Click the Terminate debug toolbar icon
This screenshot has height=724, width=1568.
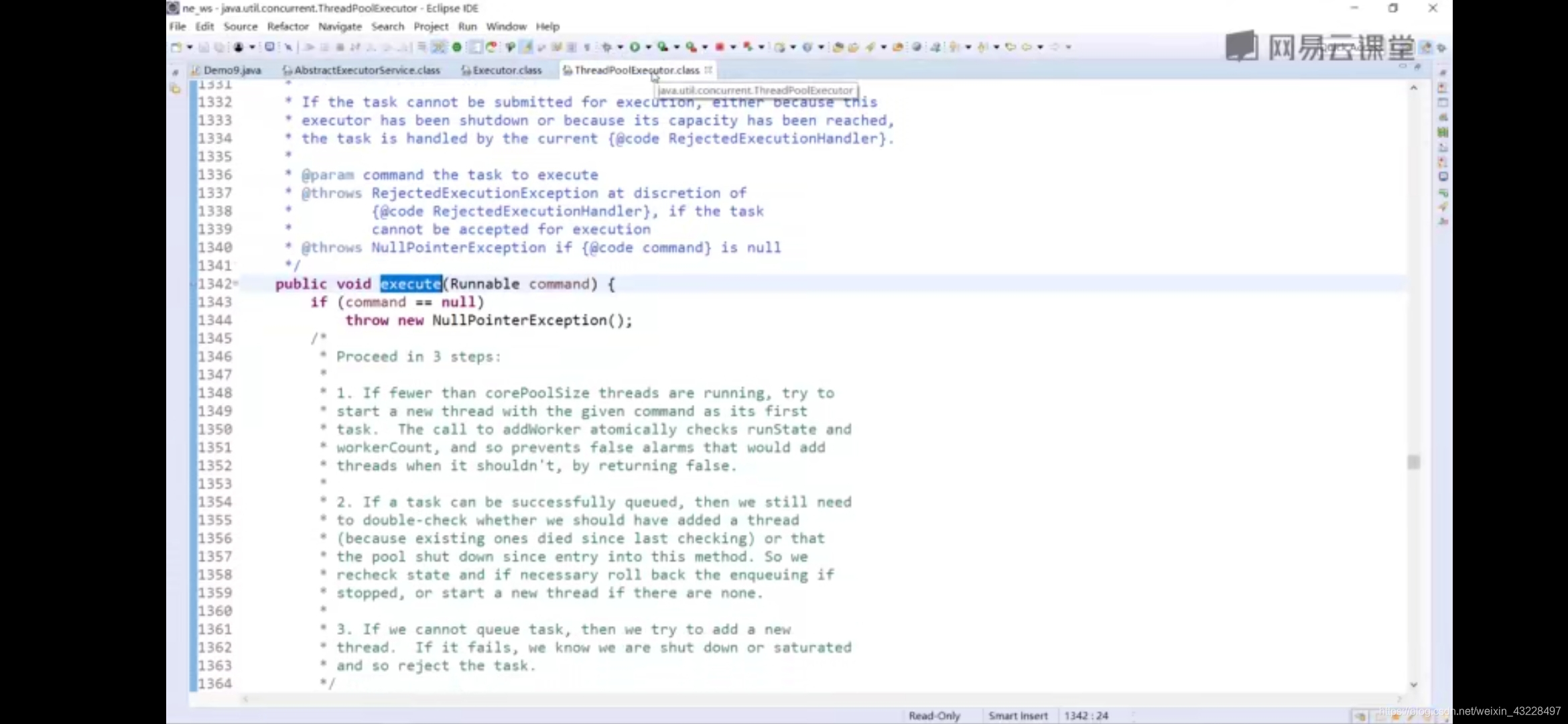[x=340, y=47]
